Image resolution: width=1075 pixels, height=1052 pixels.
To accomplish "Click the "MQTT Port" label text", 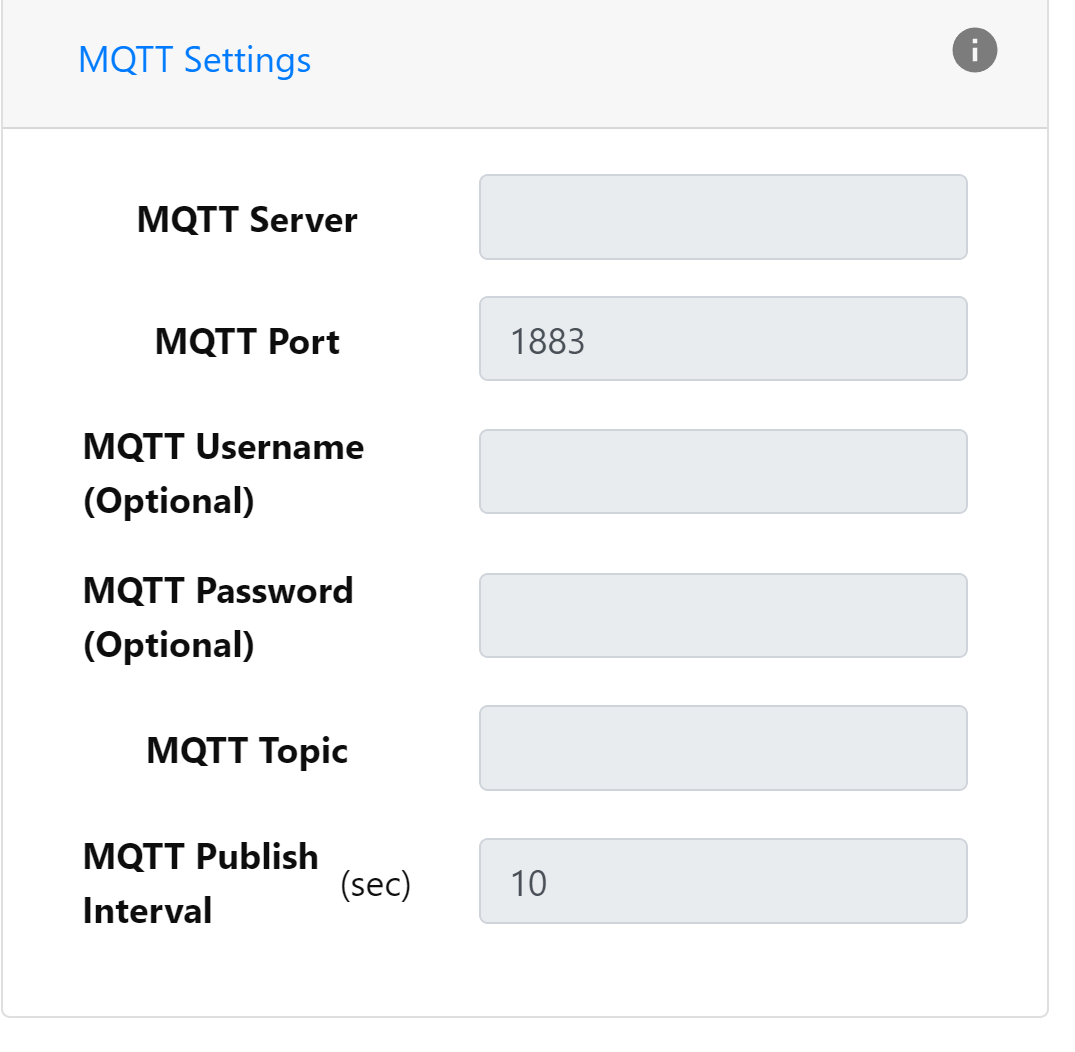I will (x=247, y=342).
